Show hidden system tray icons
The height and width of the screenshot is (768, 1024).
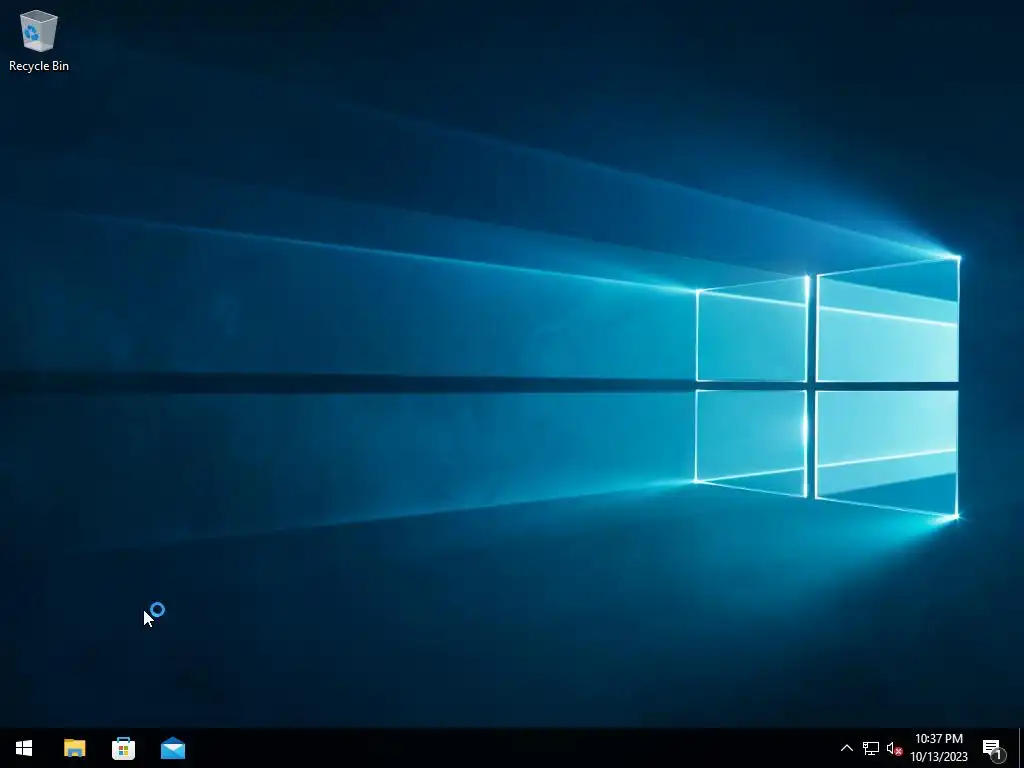point(846,748)
